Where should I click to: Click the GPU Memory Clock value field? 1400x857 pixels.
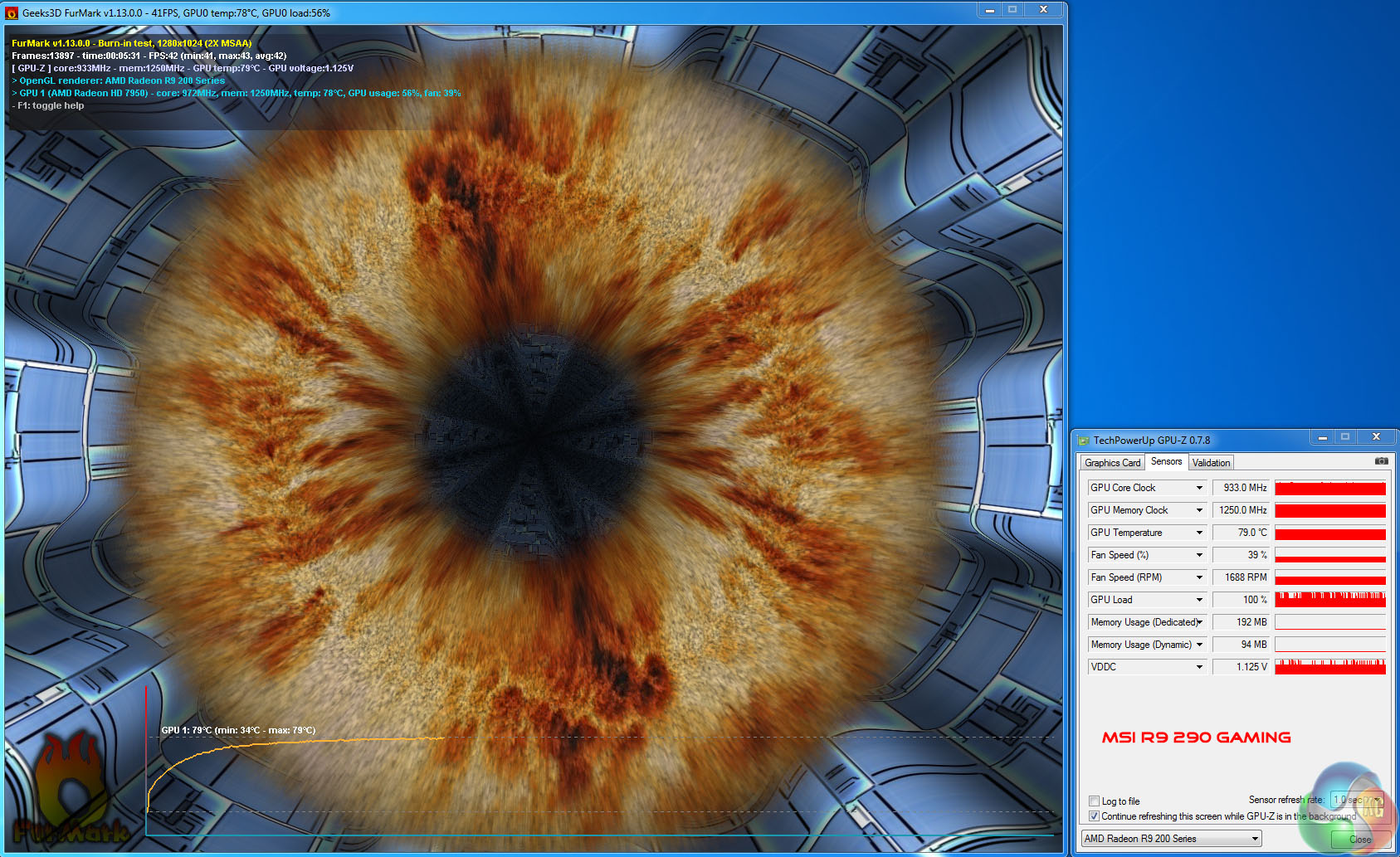pyautogui.click(x=1241, y=510)
